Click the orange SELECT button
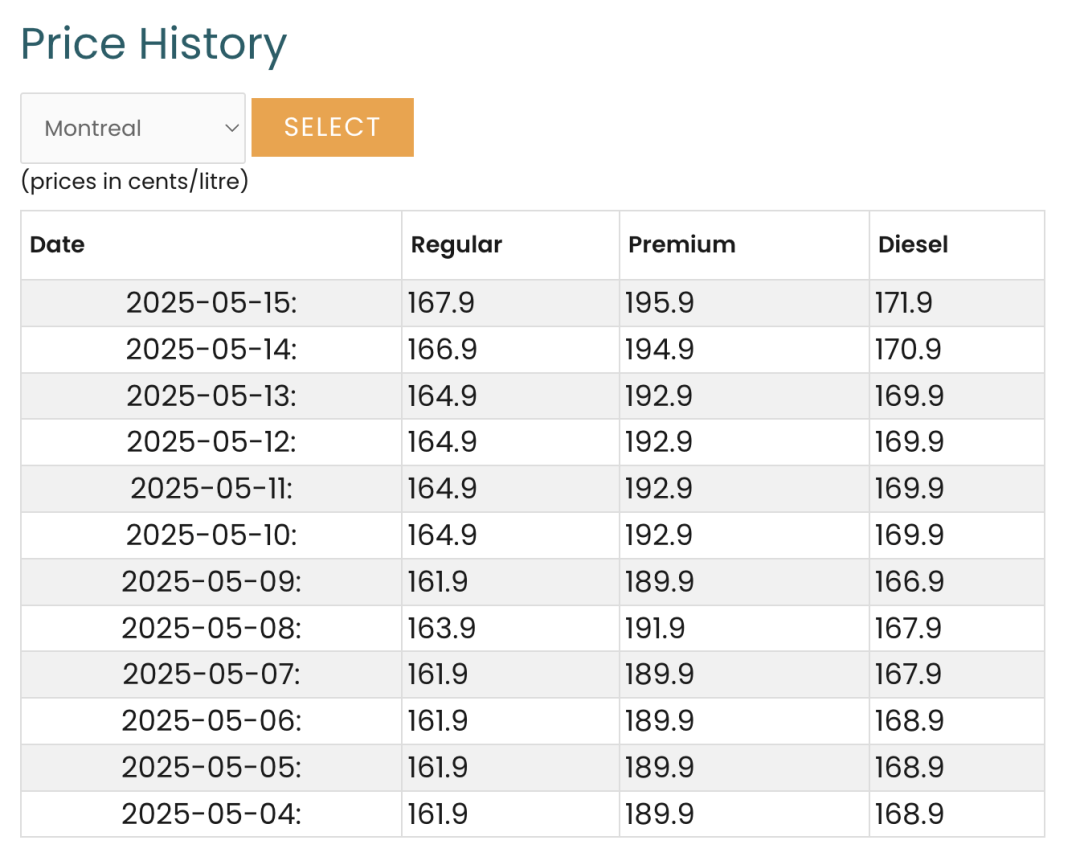This screenshot has height=865, width=1080. tap(333, 127)
